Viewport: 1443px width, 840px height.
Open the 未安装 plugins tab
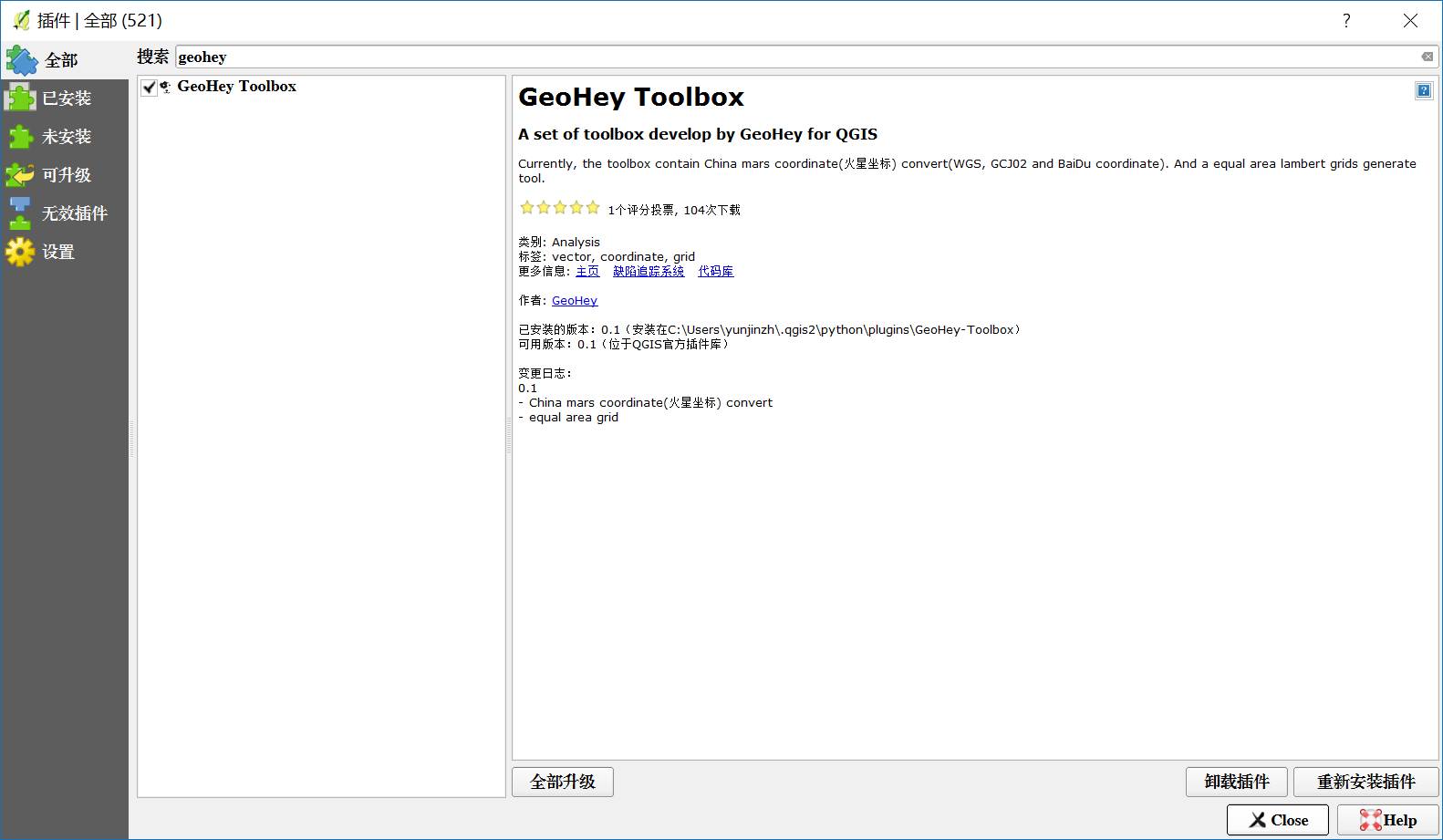pos(64,137)
